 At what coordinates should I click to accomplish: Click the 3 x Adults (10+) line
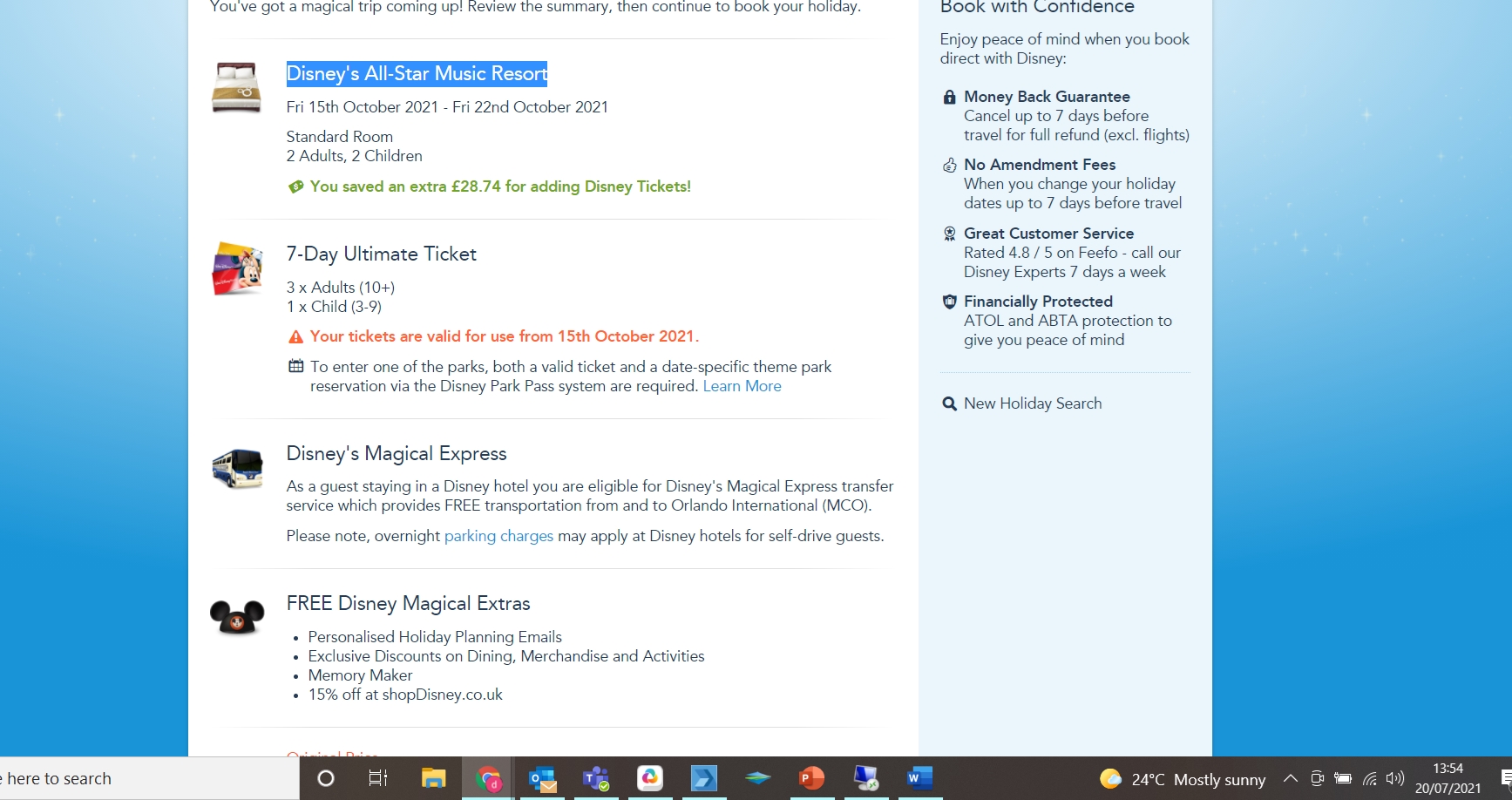(x=341, y=288)
